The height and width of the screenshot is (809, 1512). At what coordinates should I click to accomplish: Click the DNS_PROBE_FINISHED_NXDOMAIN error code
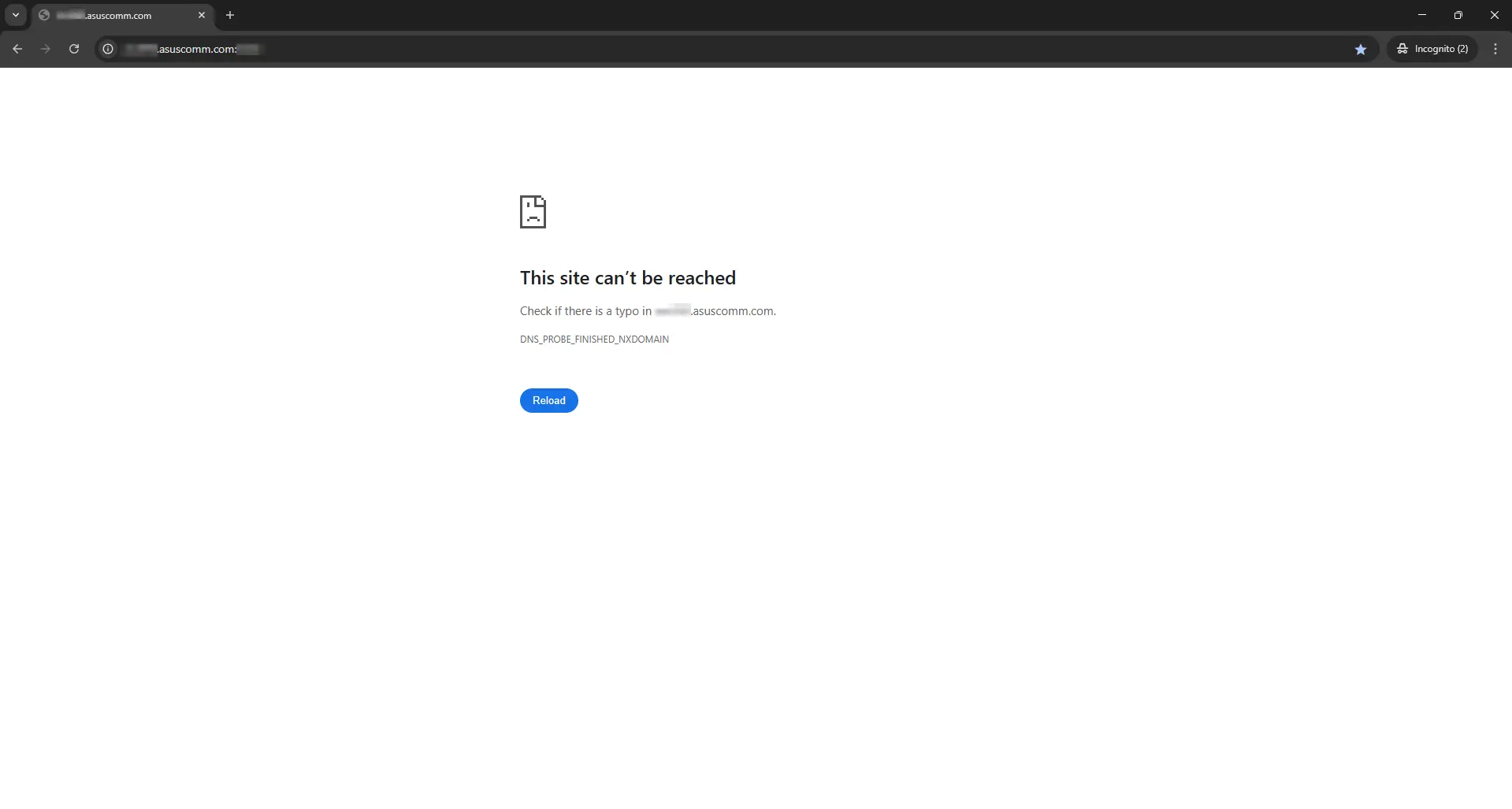point(594,340)
